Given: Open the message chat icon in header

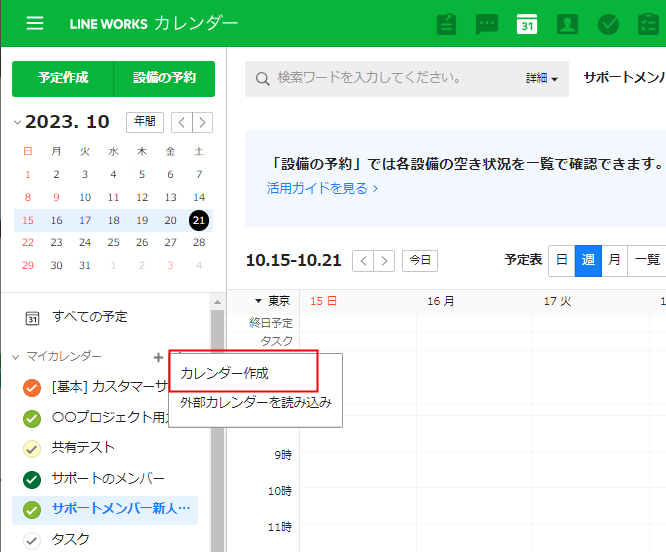Looking at the screenshot, I should 487,24.
